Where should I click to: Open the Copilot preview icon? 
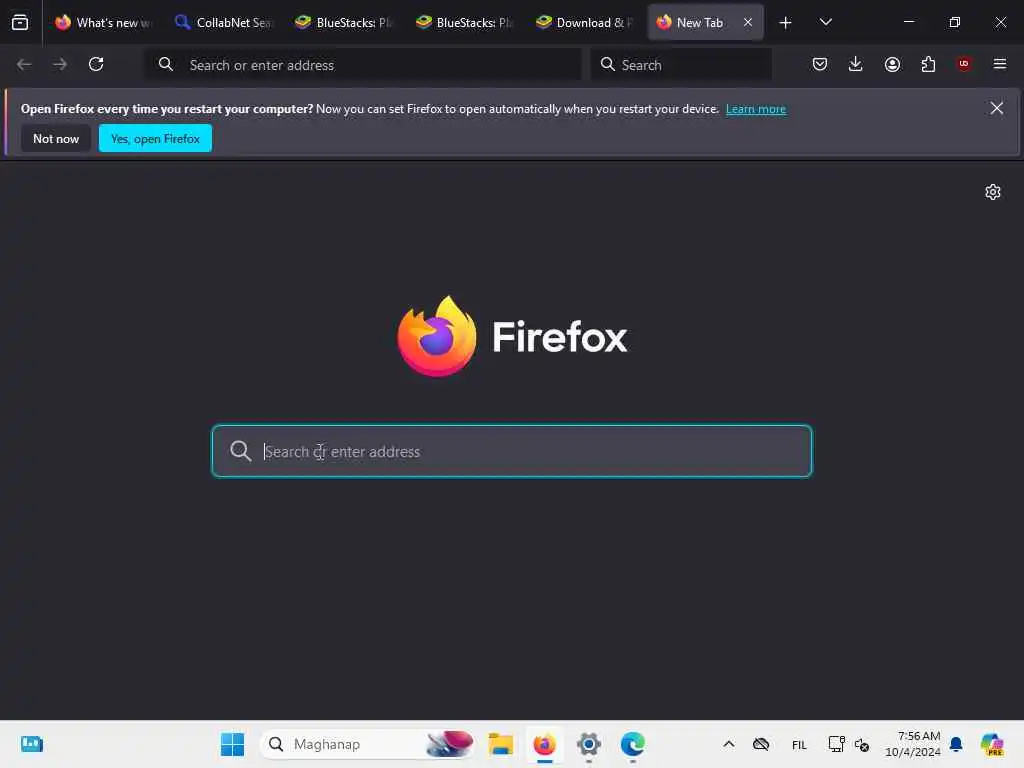click(992, 744)
